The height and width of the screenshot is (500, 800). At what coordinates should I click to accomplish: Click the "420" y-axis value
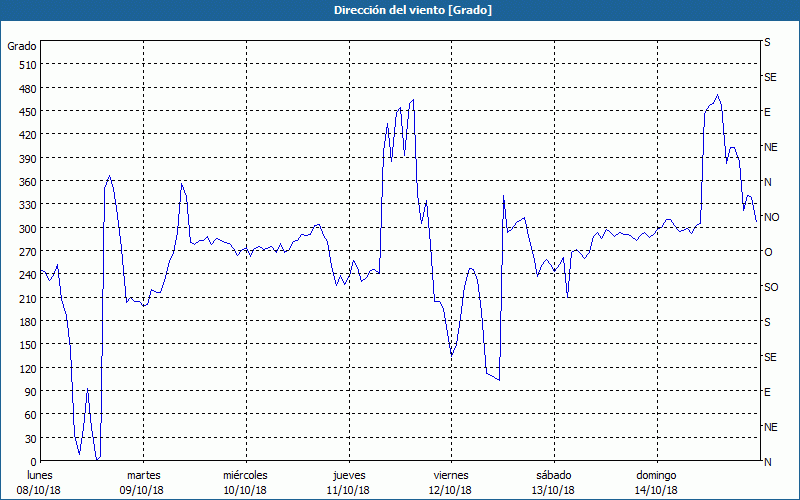click(28, 135)
